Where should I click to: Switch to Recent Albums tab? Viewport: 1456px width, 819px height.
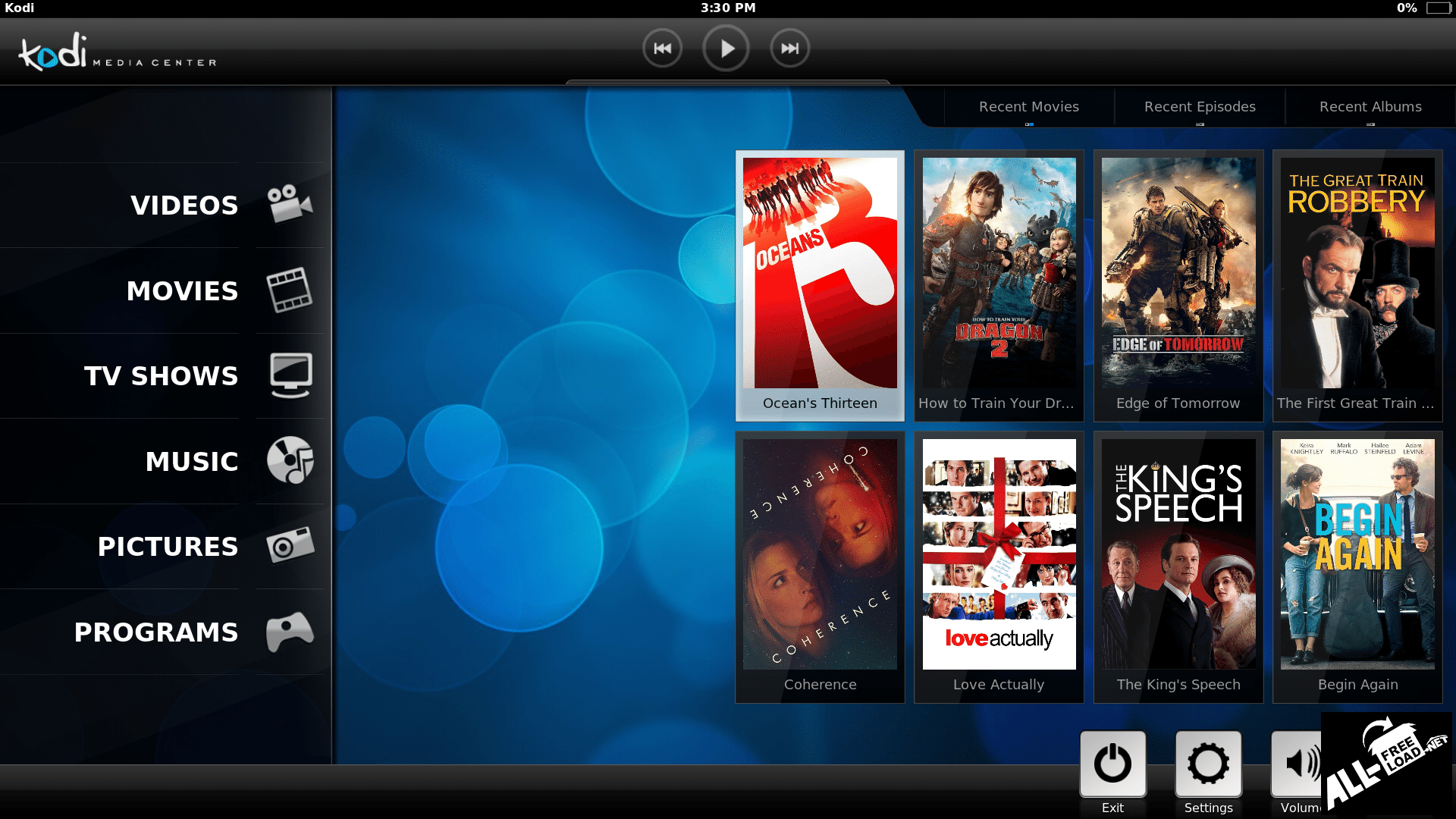(1370, 107)
